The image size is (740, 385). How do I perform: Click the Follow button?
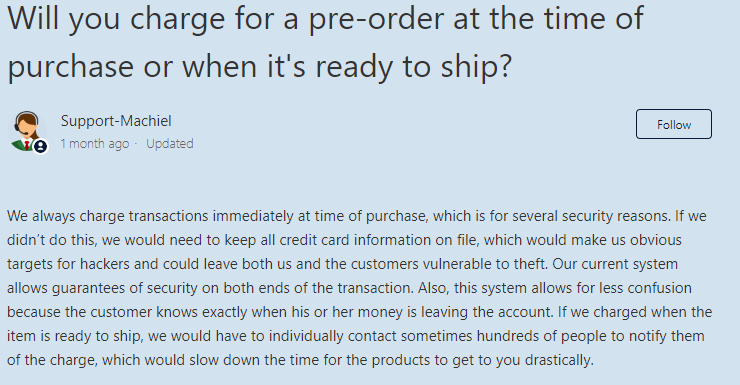click(673, 124)
